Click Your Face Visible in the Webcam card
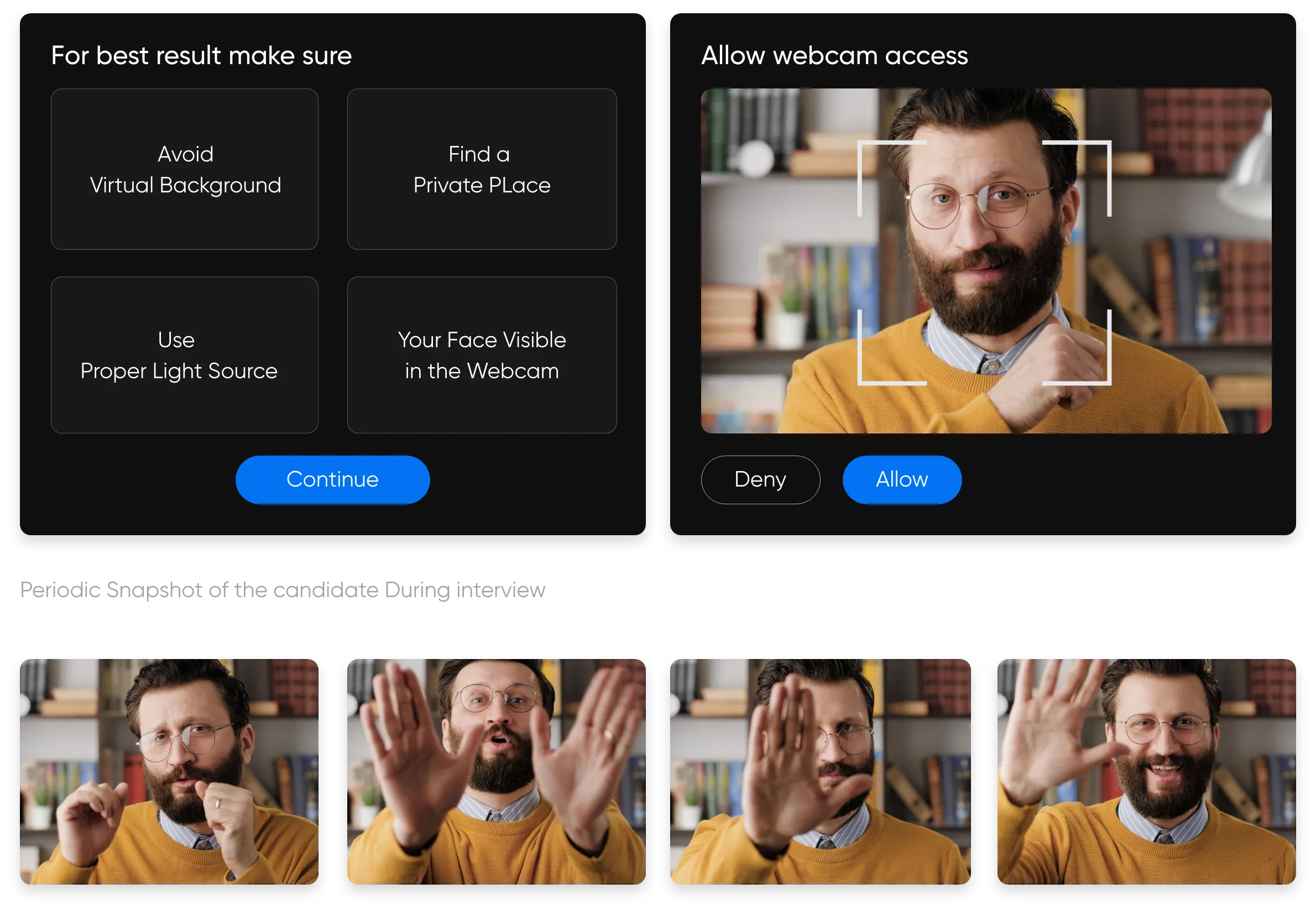1316x920 pixels. tap(482, 355)
